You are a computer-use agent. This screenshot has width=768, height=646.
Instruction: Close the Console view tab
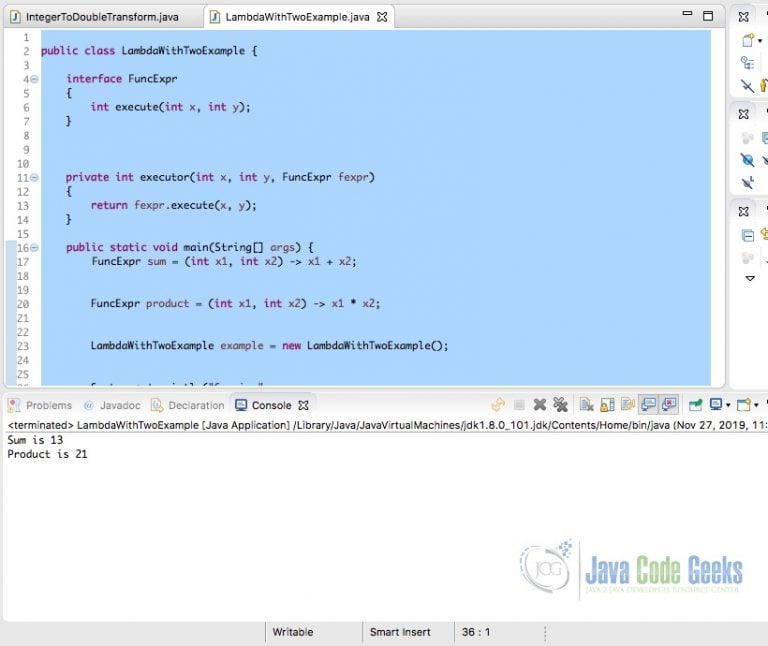pyautogui.click(x=304, y=406)
